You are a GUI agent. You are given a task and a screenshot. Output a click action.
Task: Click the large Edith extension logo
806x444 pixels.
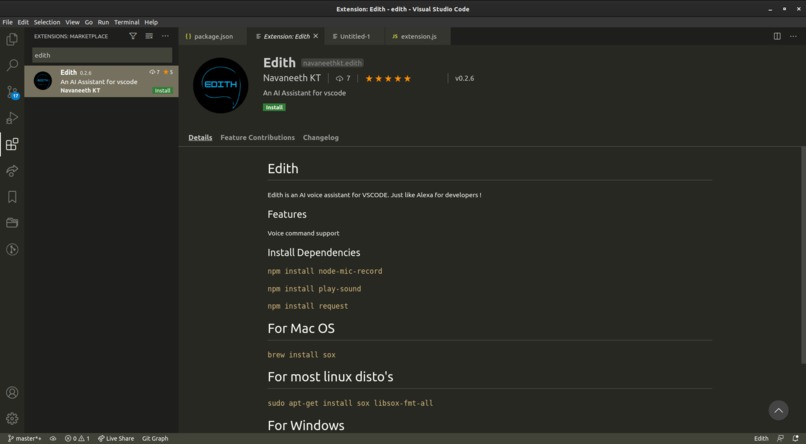click(221, 85)
